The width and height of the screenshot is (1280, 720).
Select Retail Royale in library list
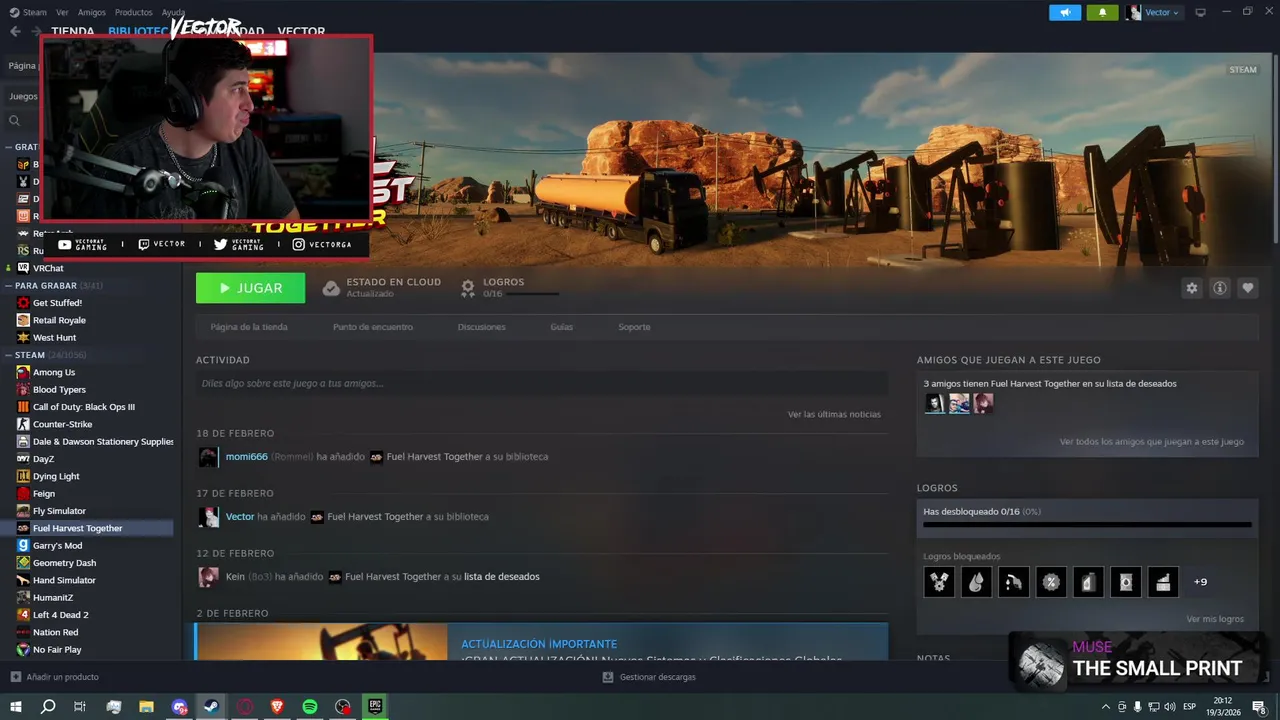pyautogui.click(x=59, y=320)
